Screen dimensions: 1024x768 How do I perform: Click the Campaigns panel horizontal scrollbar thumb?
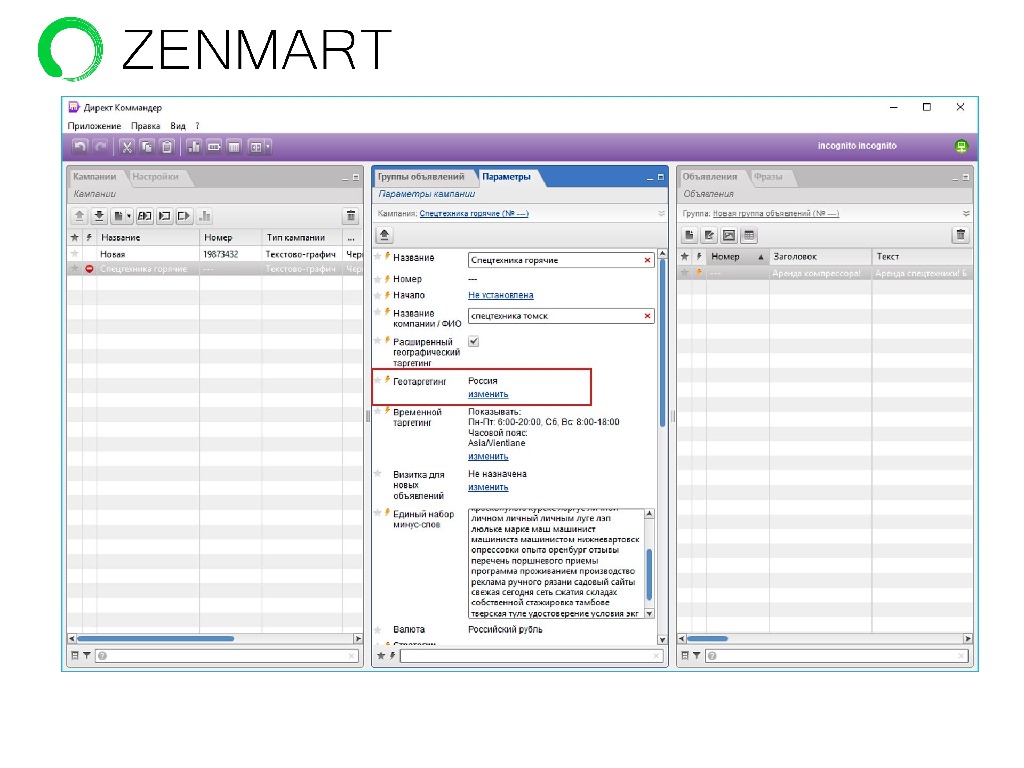click(155, 639)
